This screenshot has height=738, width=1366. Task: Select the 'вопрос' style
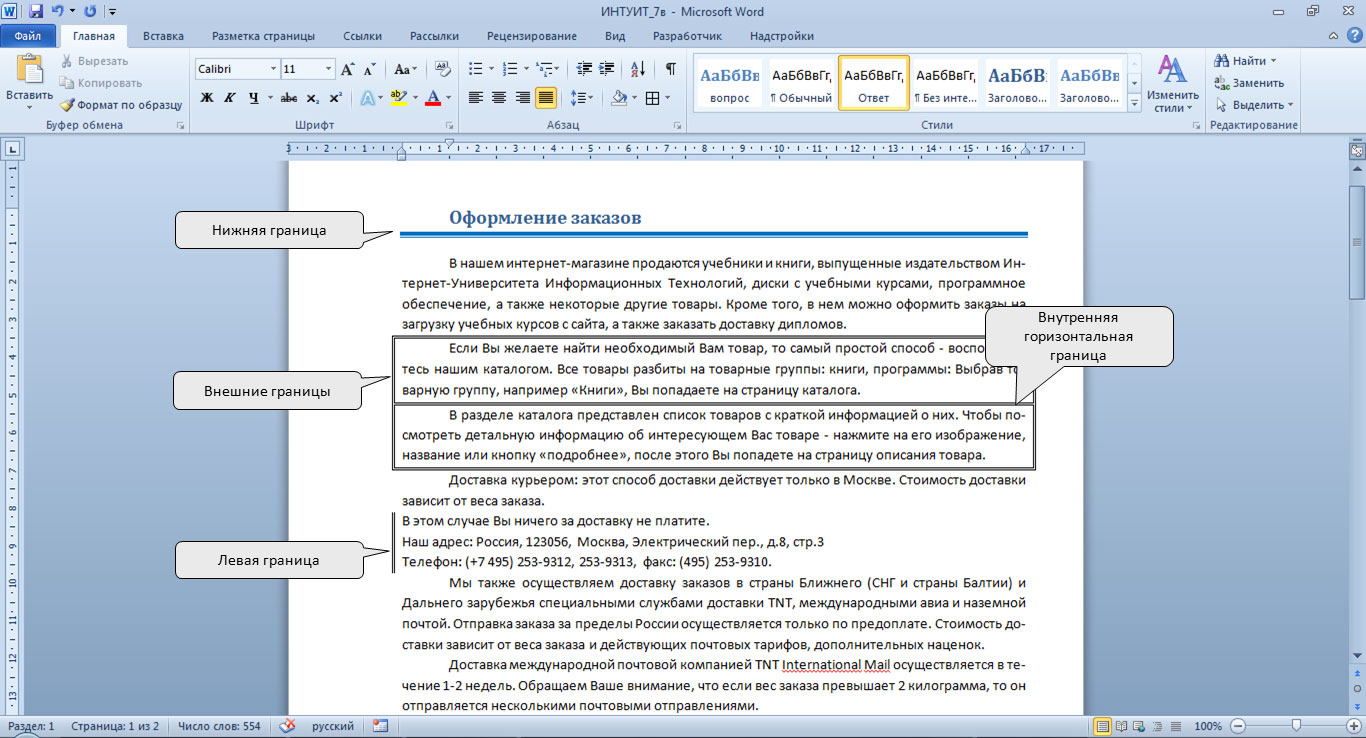point(730,84)
